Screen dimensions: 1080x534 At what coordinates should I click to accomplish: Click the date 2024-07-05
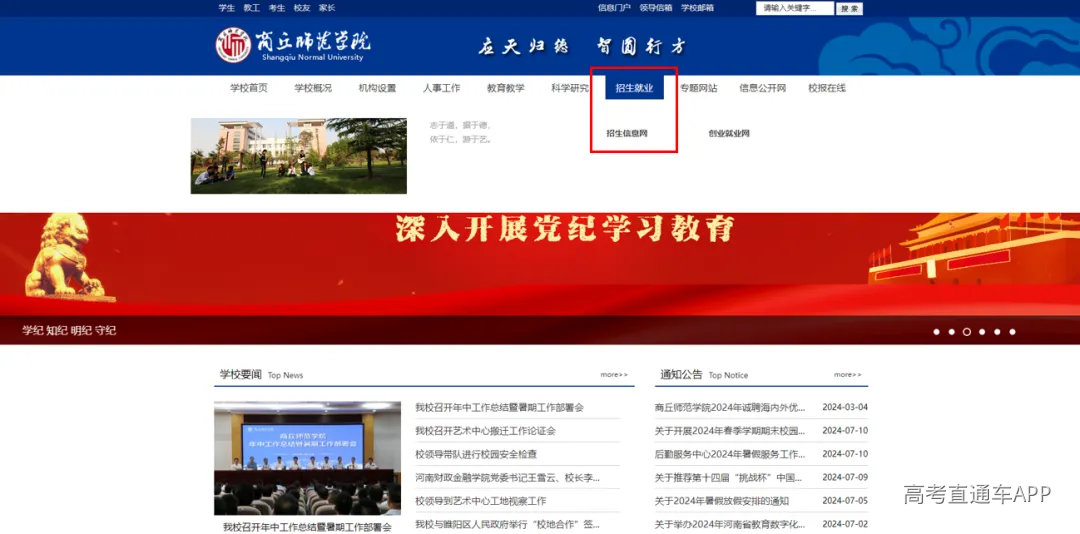pos(845,501)
